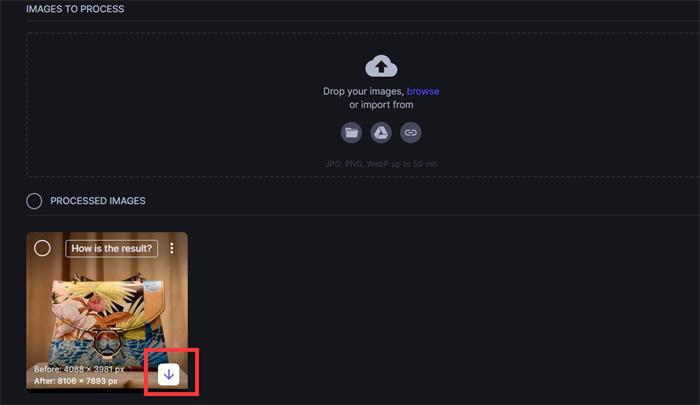Click the cloud upload icon

pyautogui.click(x=381, y=66)
